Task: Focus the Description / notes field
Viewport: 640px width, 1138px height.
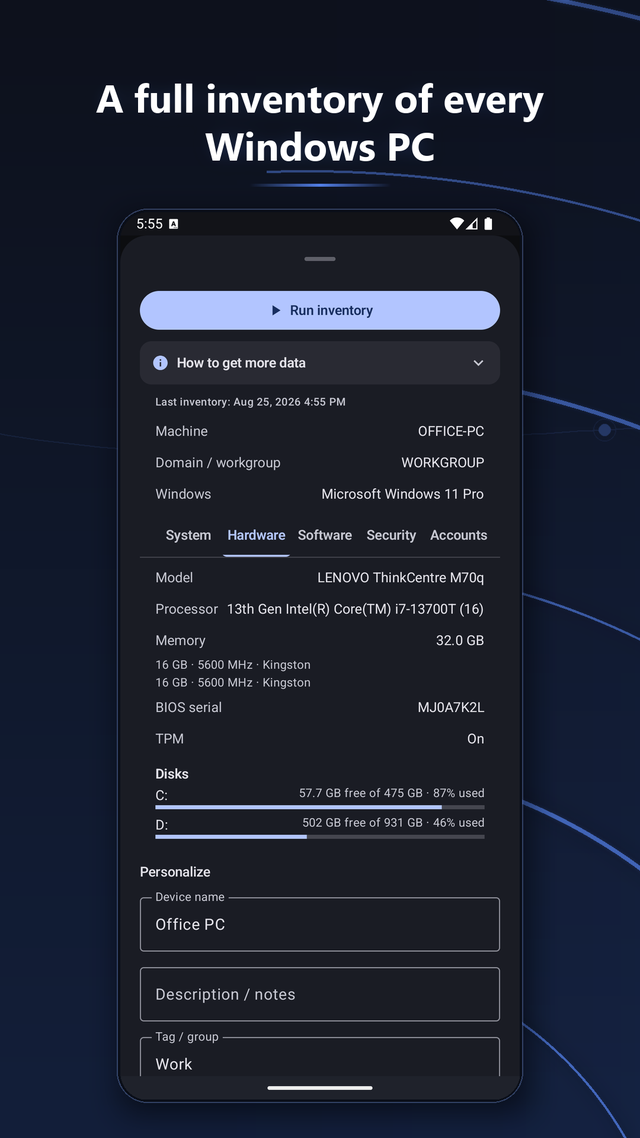Action: (320, 994)
